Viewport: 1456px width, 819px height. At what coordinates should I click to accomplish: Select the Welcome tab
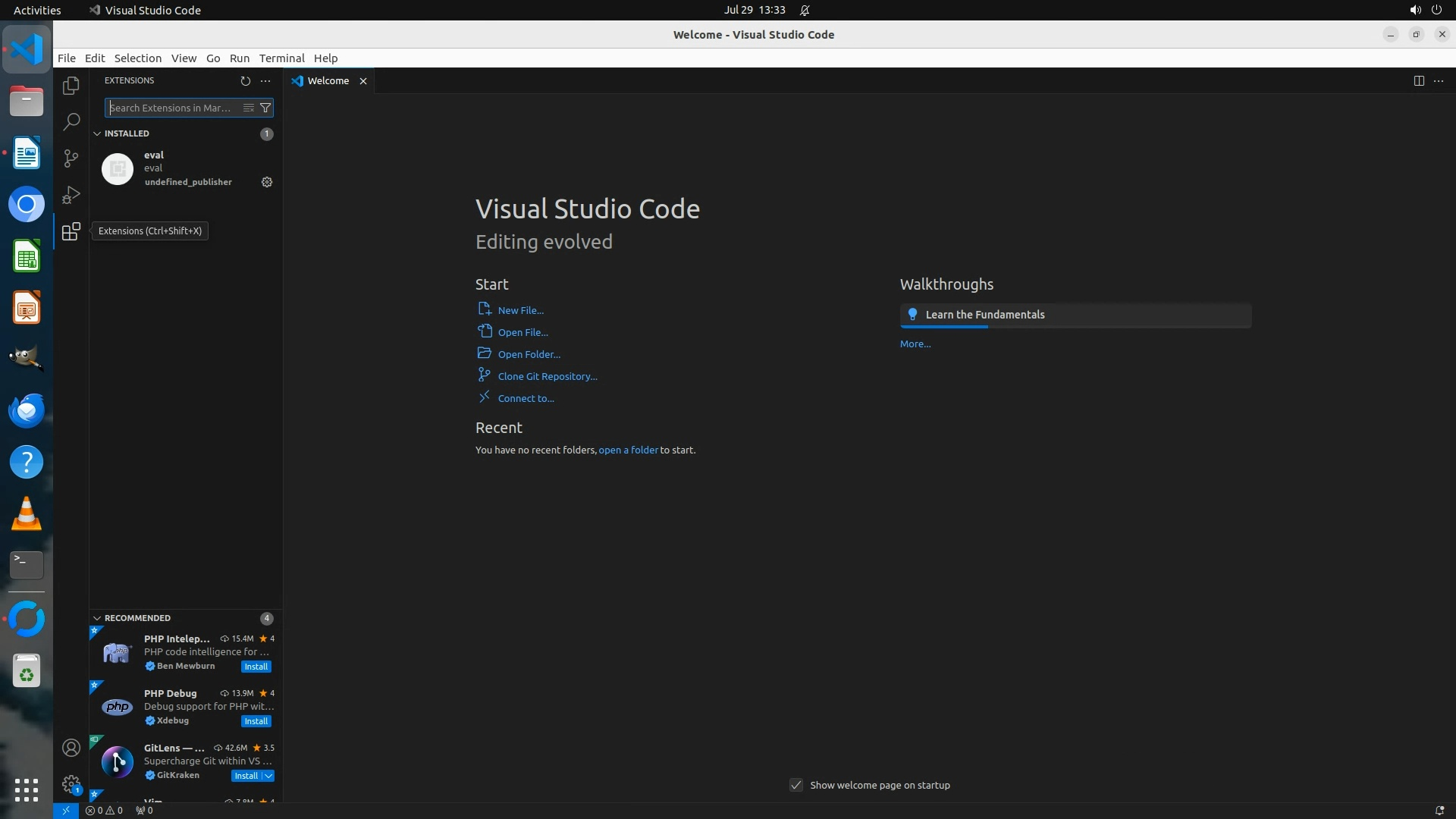pyautogui.click(x=328, y=80)
